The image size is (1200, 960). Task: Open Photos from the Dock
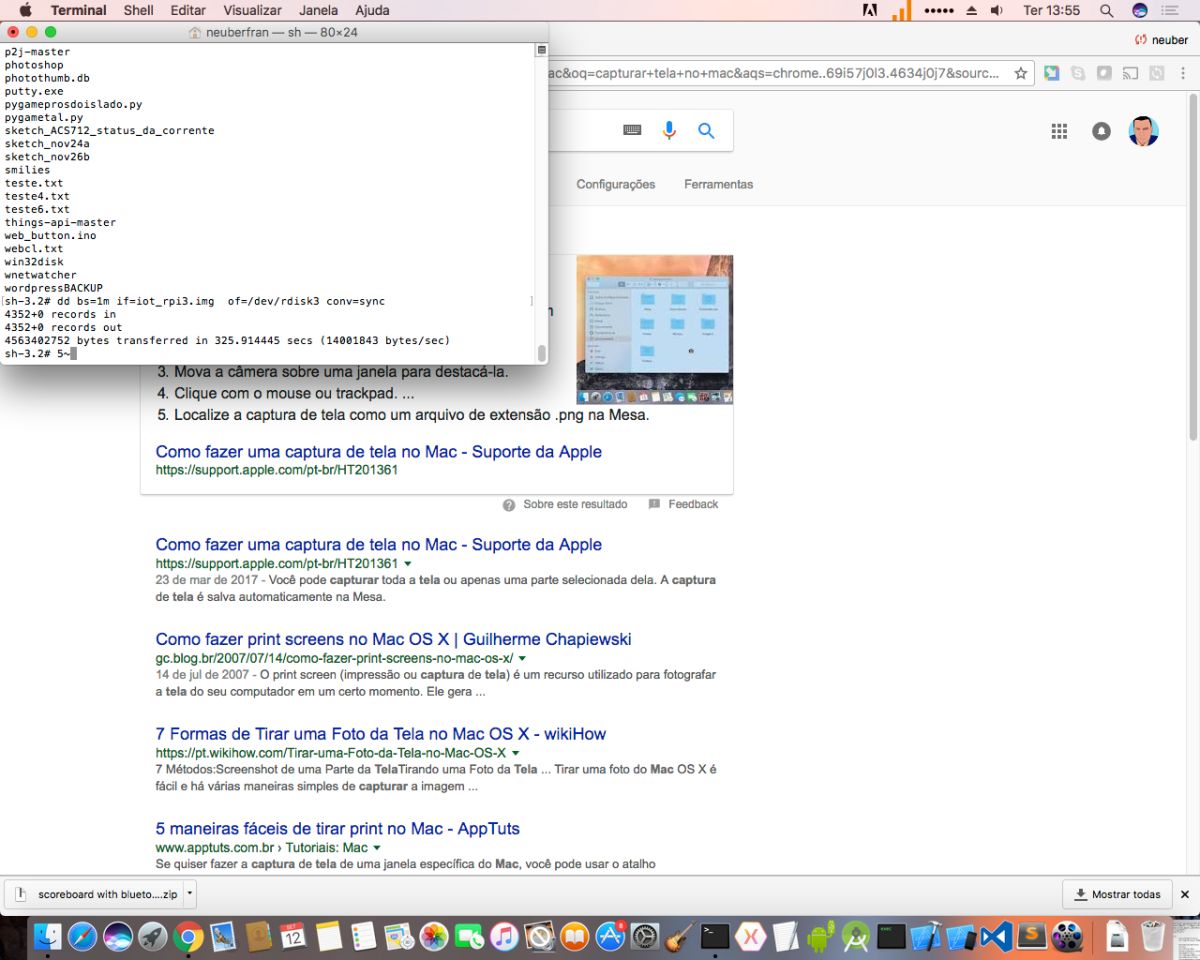tap(434, 937)
